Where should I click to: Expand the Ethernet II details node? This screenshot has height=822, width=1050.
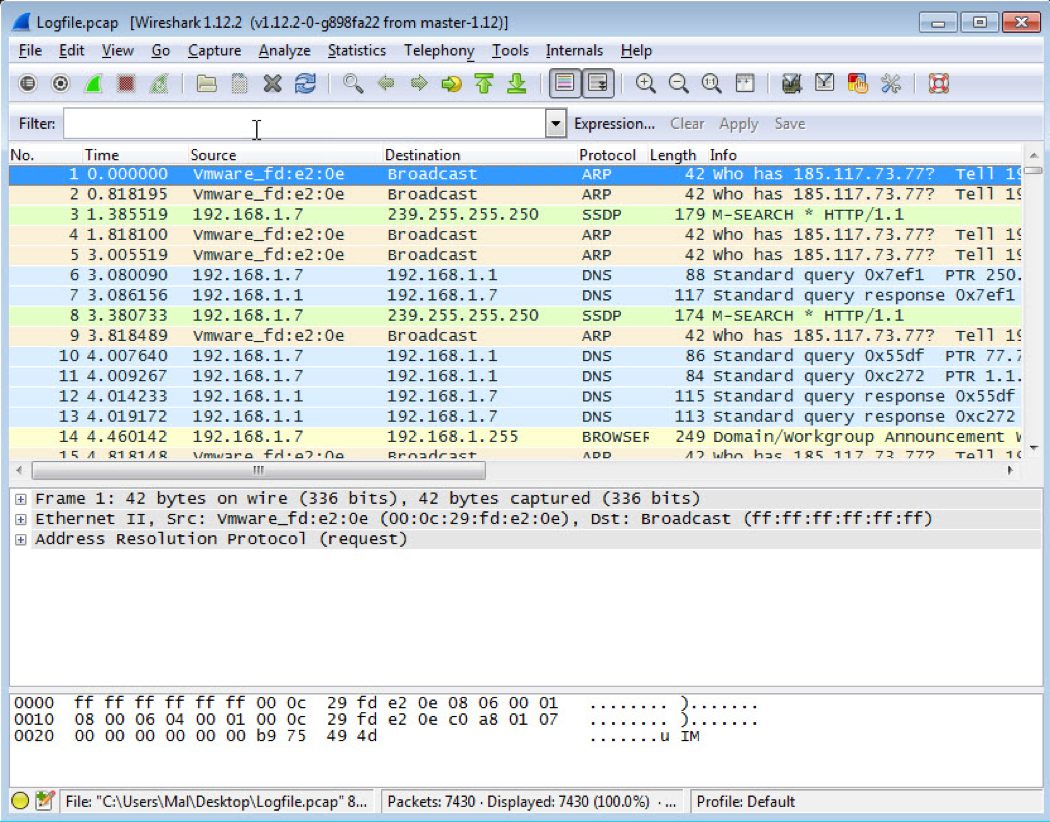point(20,519)
